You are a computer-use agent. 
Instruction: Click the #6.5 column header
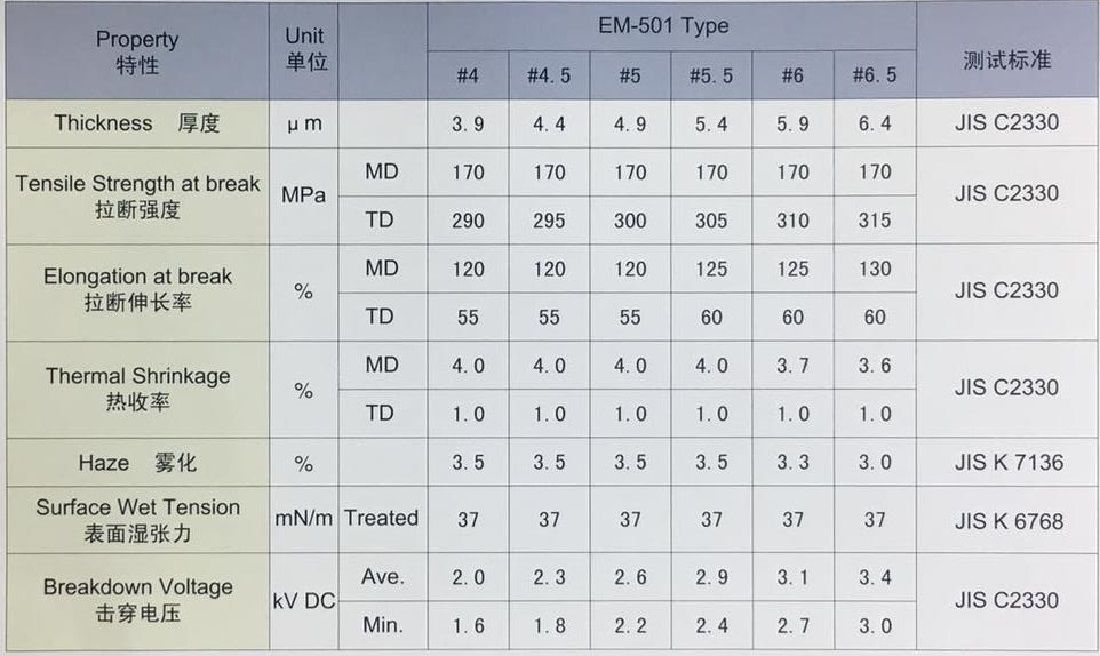874,76
